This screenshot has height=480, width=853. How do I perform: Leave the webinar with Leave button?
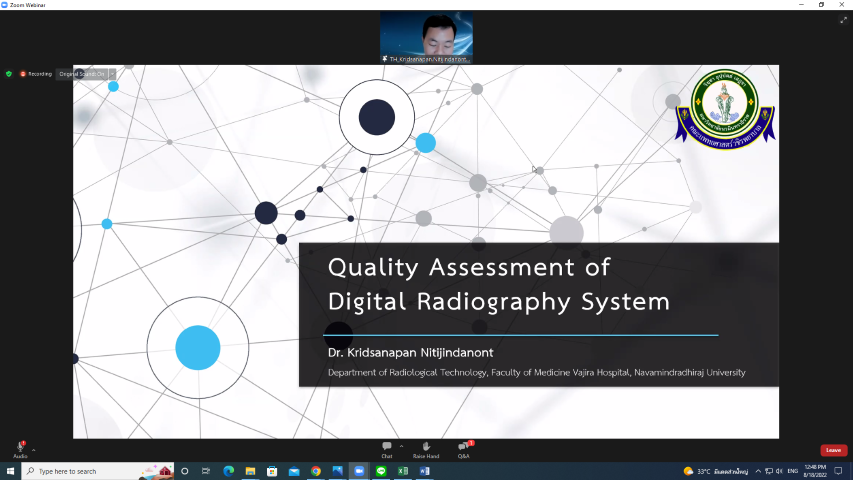[x=833, y=450]
